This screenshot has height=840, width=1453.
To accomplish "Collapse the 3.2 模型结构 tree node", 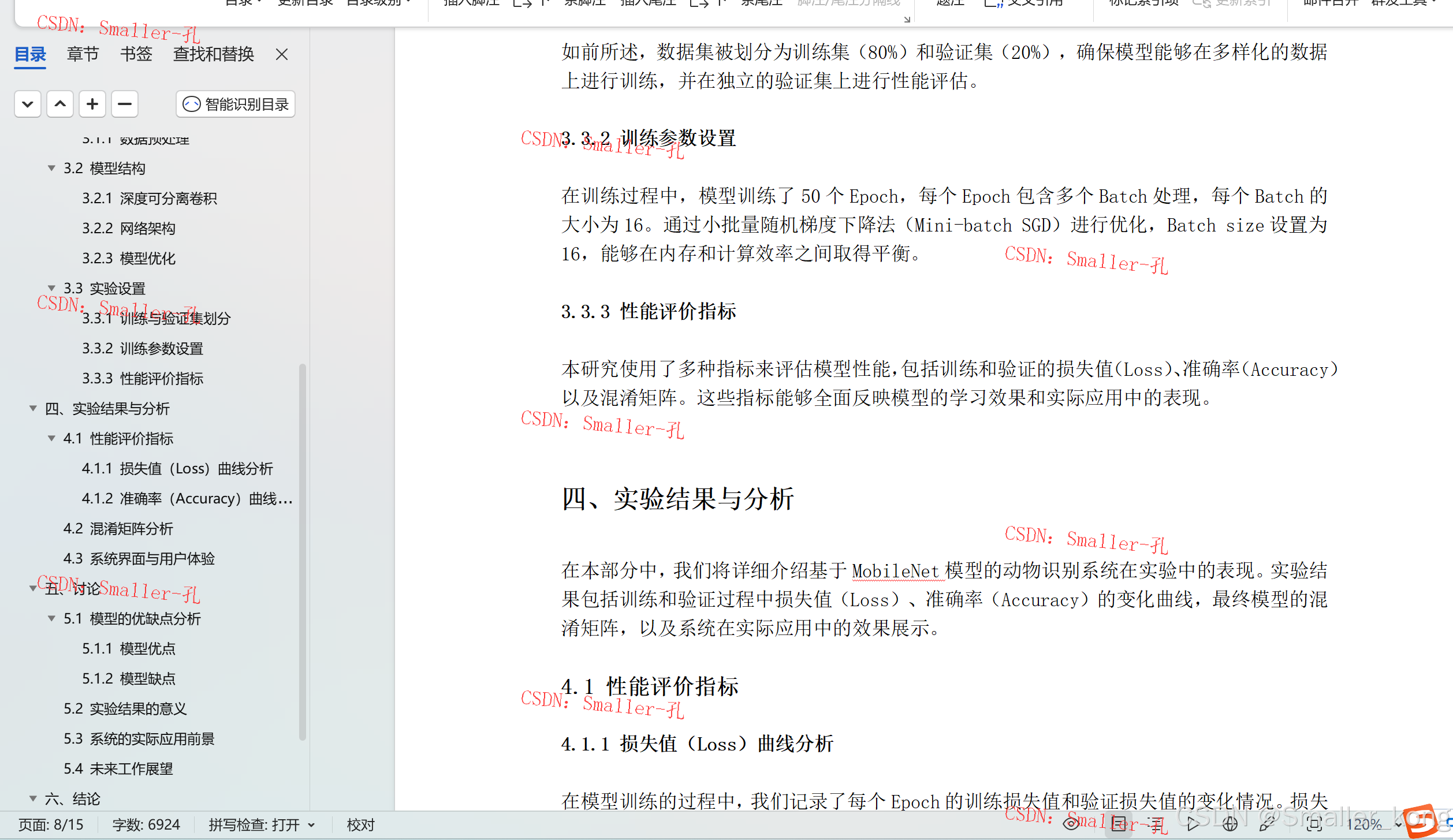I will point(51,168).
